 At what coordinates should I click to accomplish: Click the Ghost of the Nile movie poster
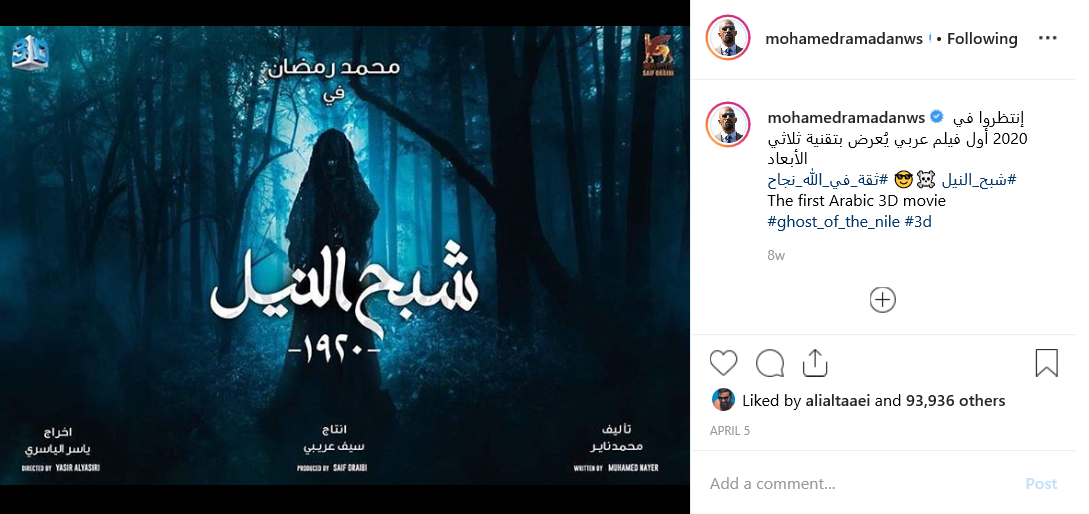(x=344, y=256)
